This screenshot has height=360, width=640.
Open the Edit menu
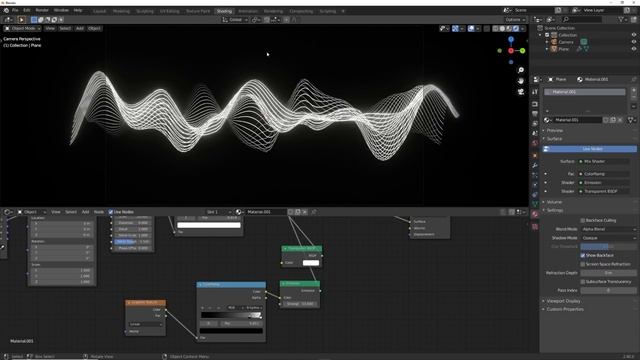(27, 10)
